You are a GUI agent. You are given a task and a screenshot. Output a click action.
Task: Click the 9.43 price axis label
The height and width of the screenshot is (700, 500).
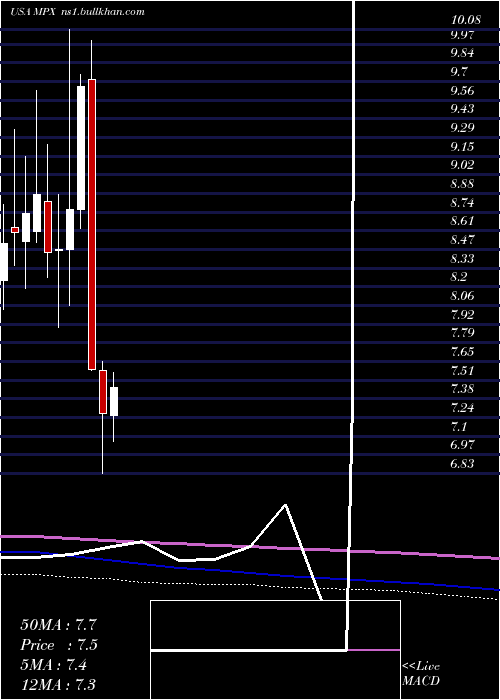462,109
